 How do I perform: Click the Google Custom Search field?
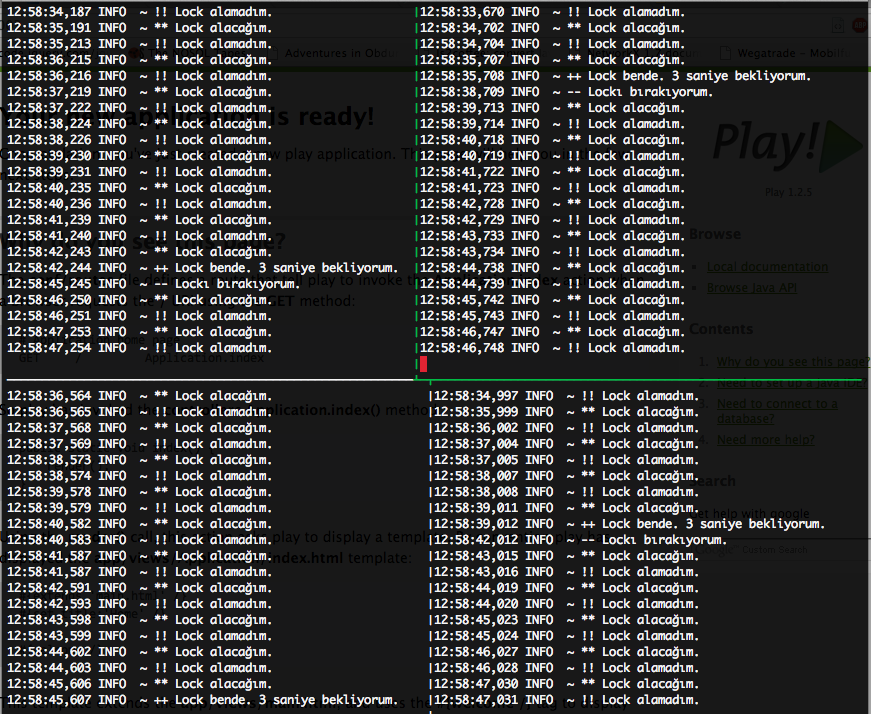[x=780, y=550]
